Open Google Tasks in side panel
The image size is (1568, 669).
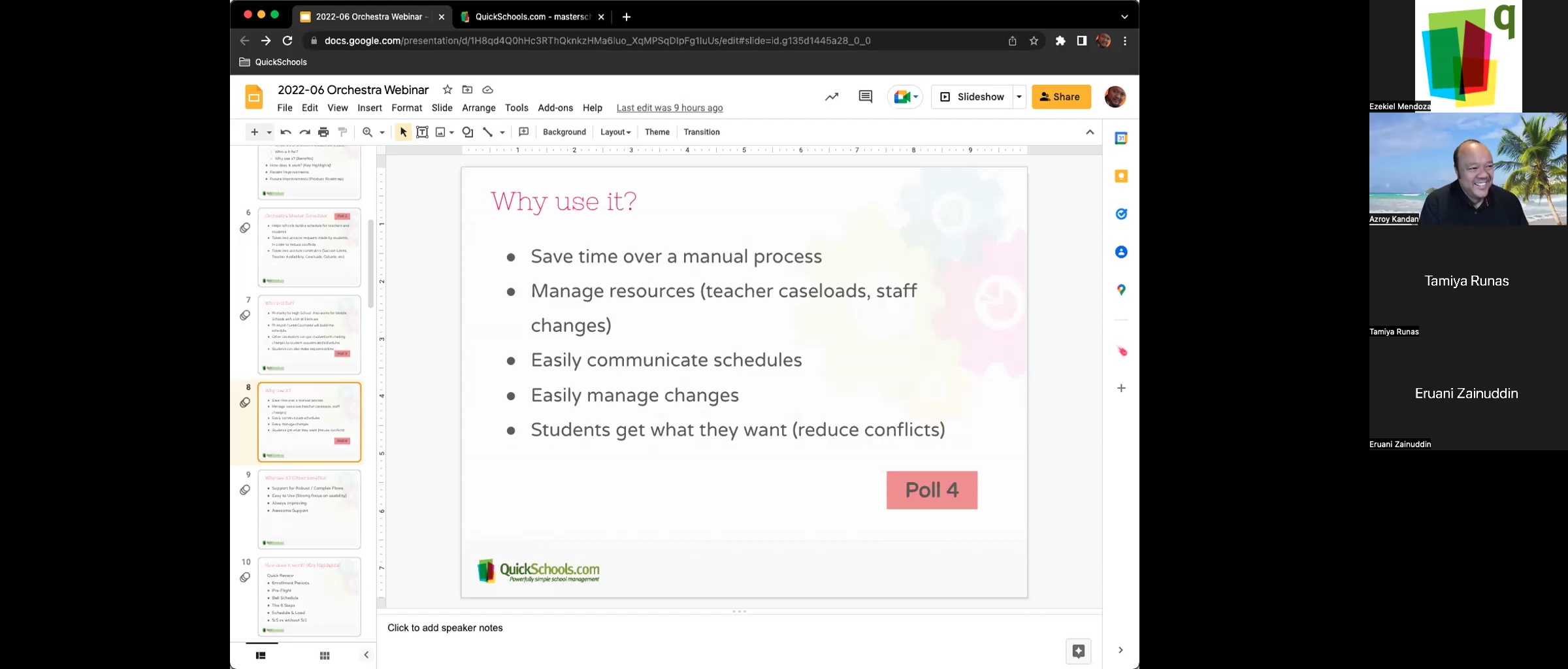tap(1121, 214)
